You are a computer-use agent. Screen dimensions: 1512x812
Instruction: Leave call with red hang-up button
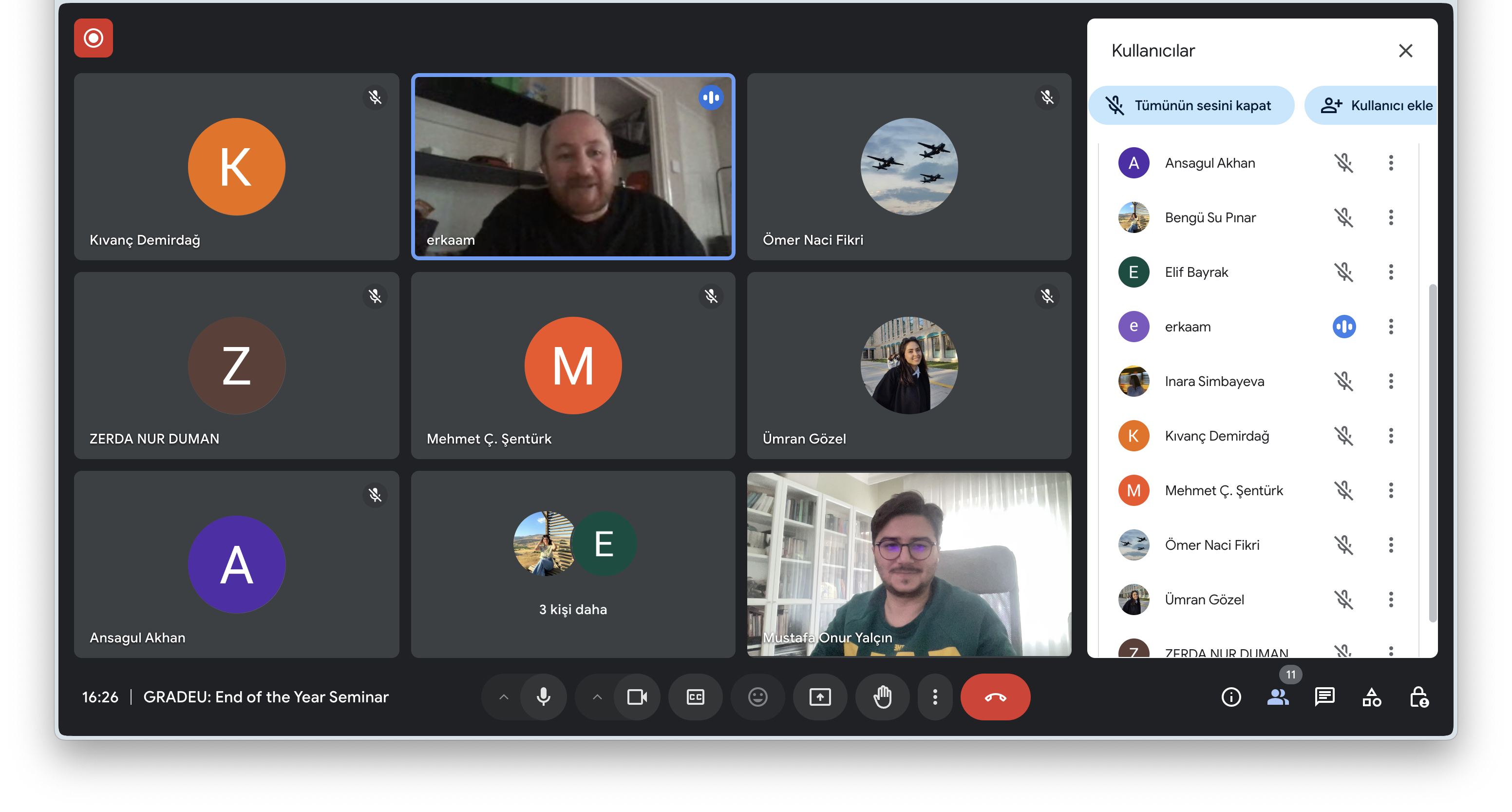pyautogui.click(x=995, y=697)
